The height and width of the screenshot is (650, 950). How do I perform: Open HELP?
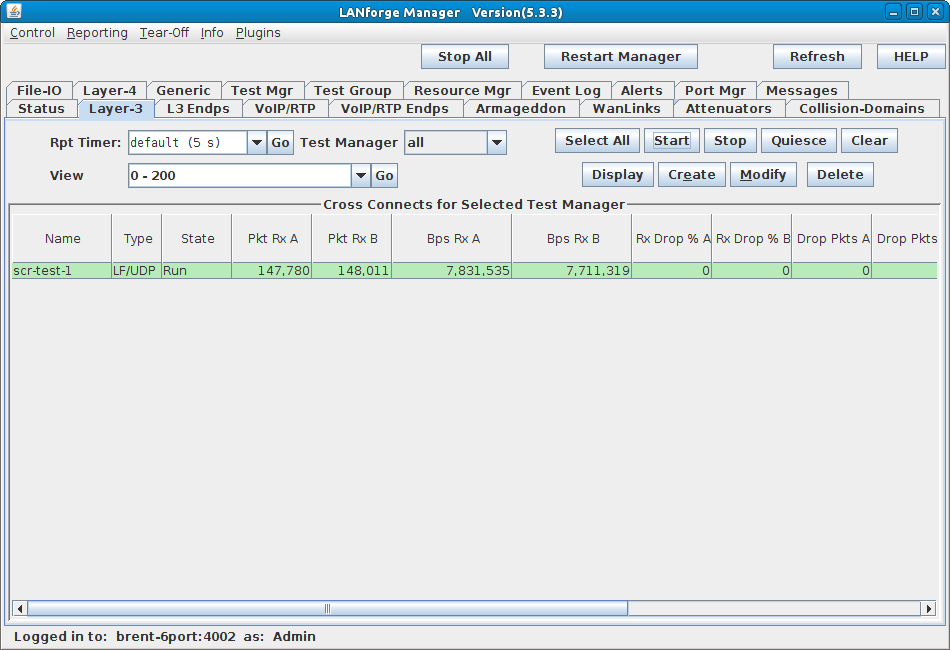[911, 56]
